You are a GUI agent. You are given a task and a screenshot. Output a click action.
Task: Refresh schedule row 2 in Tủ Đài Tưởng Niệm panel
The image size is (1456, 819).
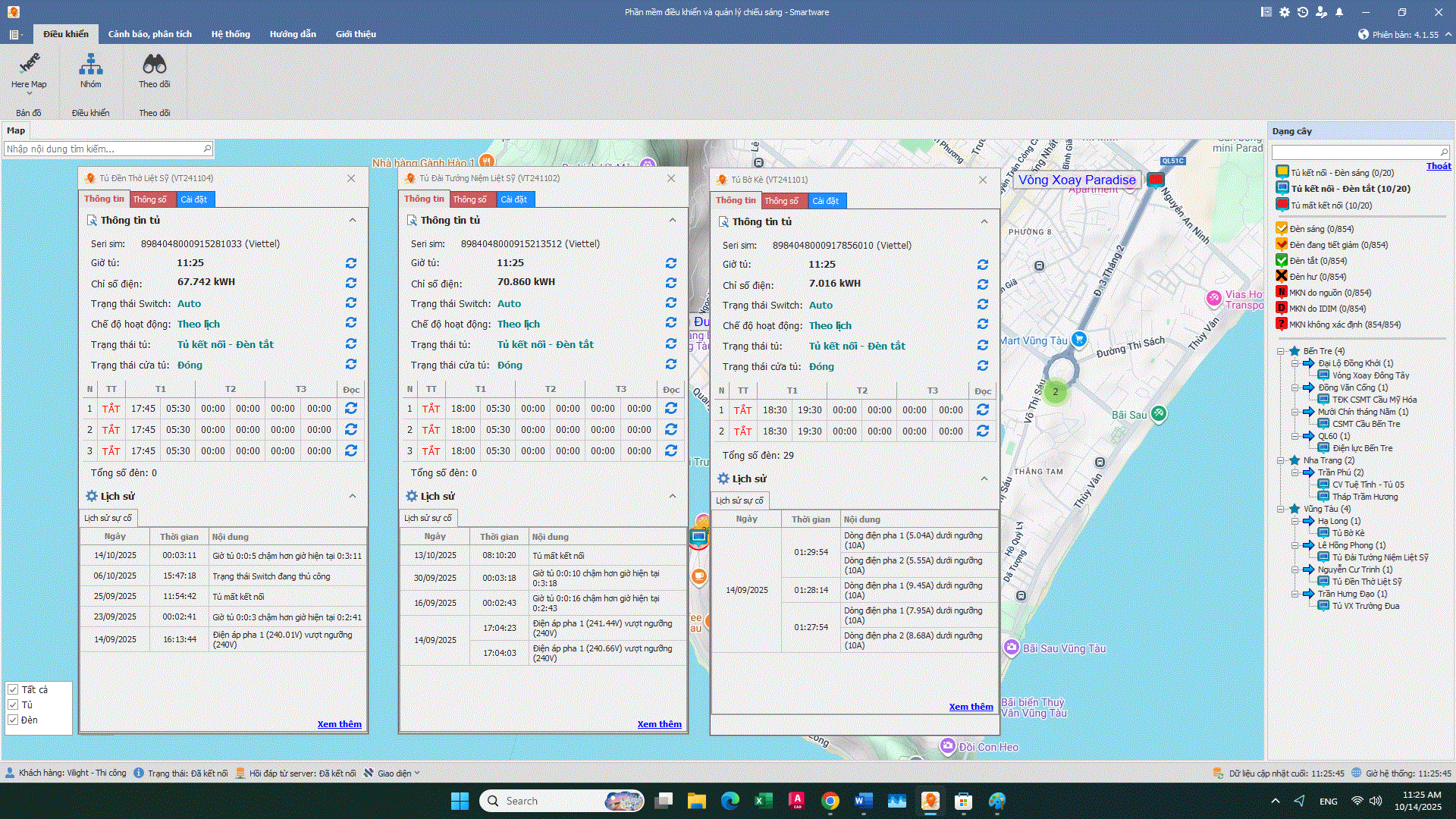coord(671,429)
